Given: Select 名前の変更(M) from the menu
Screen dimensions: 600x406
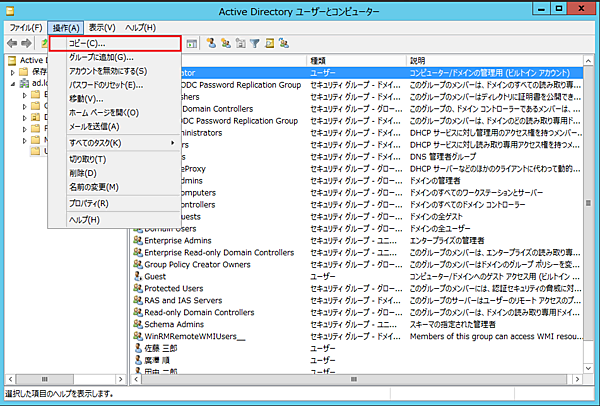Looking at the screenshot, I should tap(115, 187).
